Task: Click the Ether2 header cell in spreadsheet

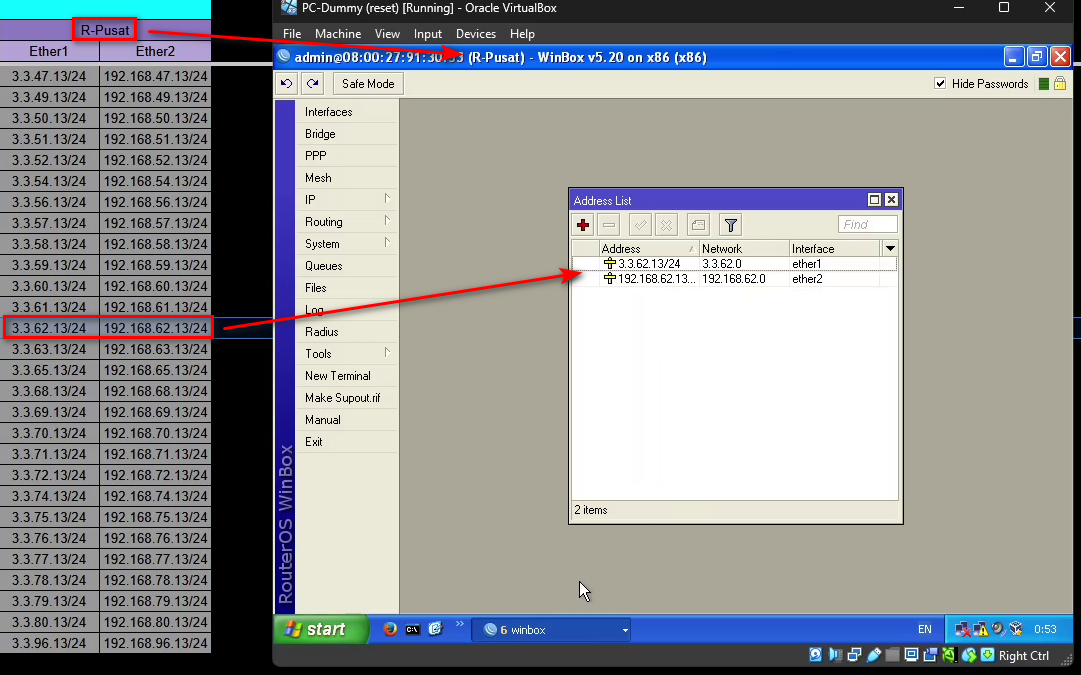Action: coord(156,51)
